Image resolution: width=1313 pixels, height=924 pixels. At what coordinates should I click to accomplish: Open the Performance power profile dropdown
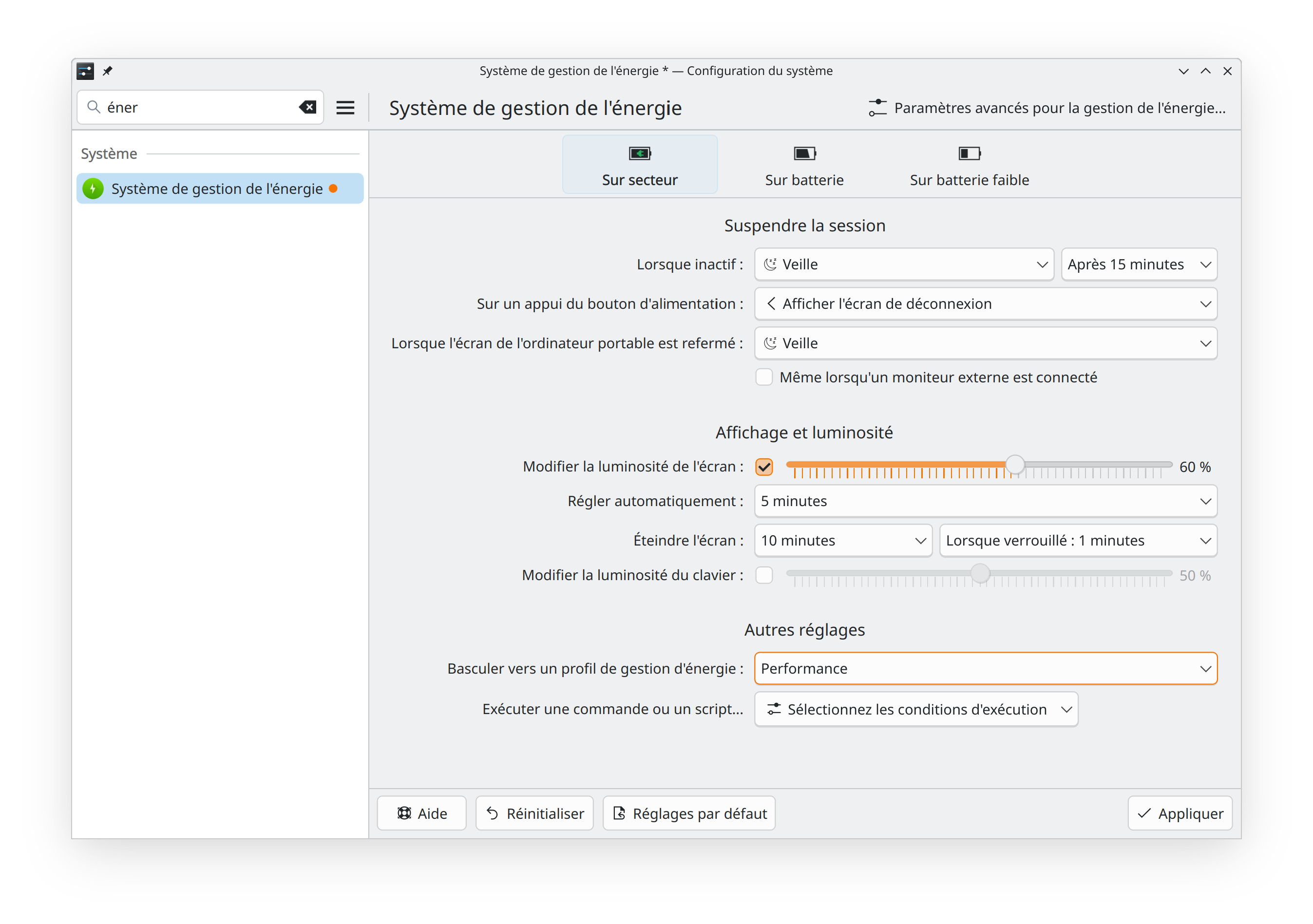(x=986, y=668)
